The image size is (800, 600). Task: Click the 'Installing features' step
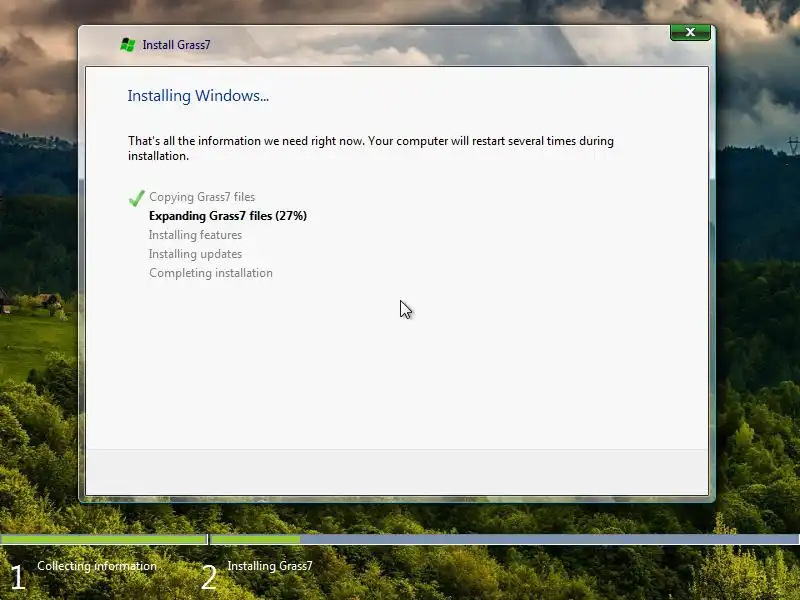point(195,235)
